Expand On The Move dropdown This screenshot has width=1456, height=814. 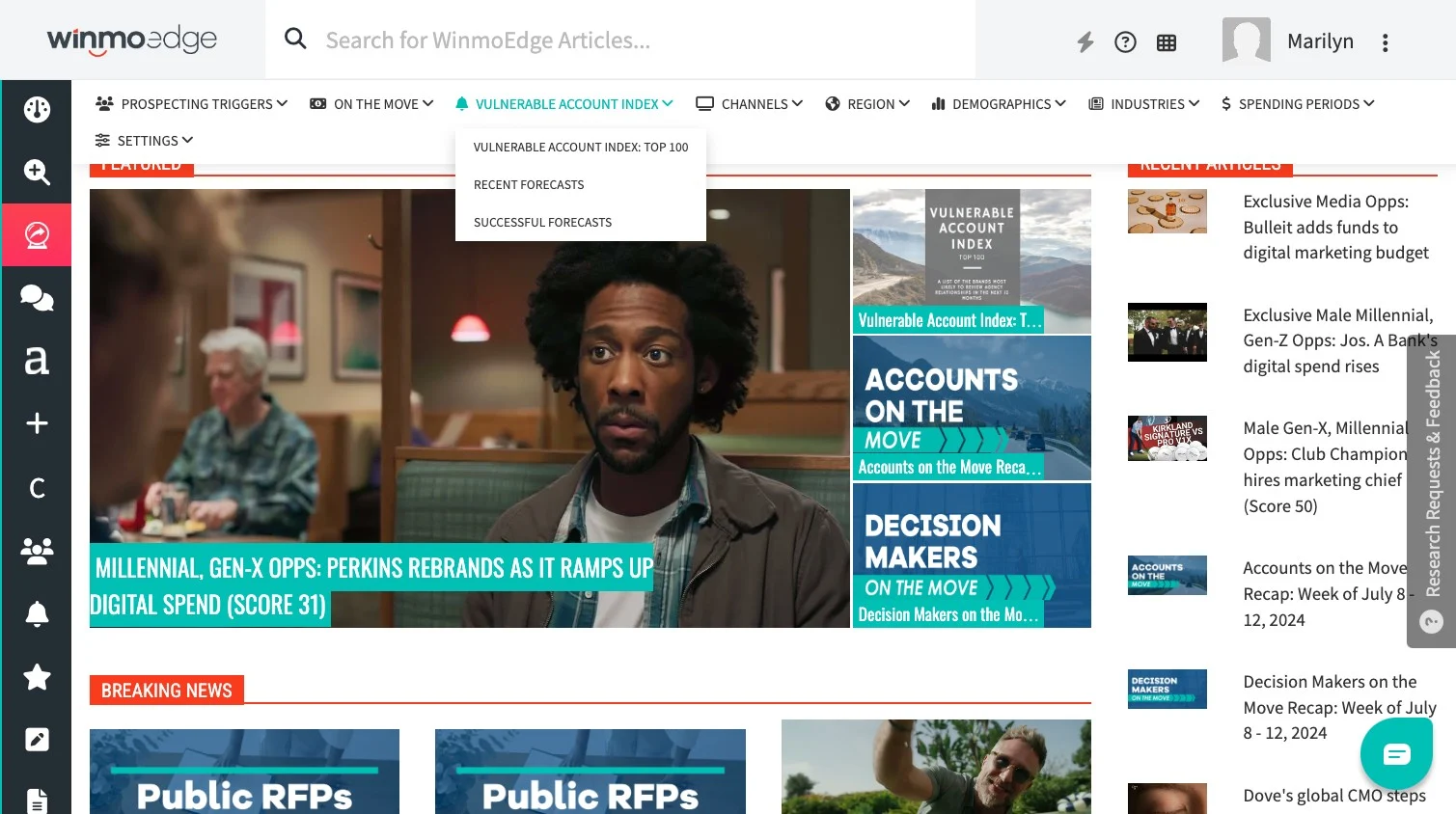click(371, 103)
